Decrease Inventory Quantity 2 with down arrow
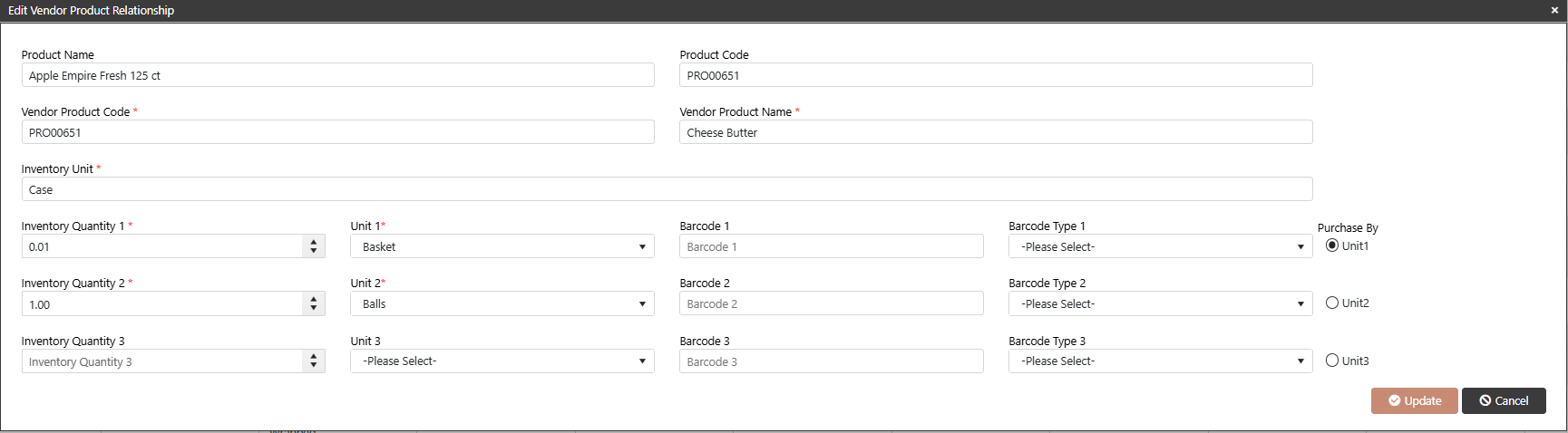 tap(314, 309)
